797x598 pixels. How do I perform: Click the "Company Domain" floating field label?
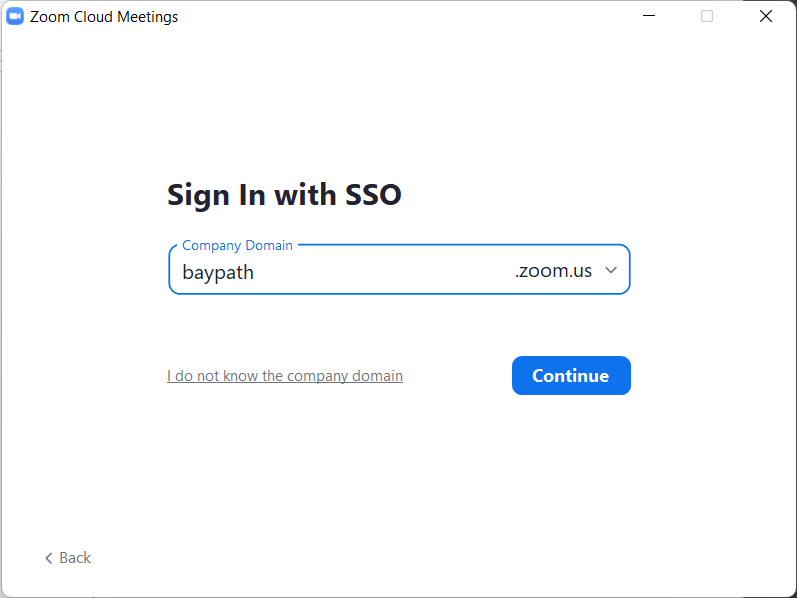pos(237,245)
